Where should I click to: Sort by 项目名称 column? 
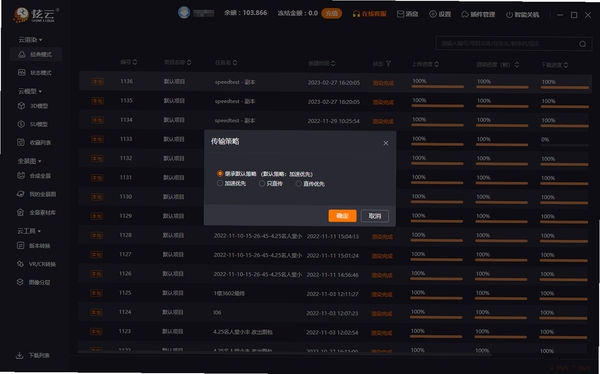189,62
